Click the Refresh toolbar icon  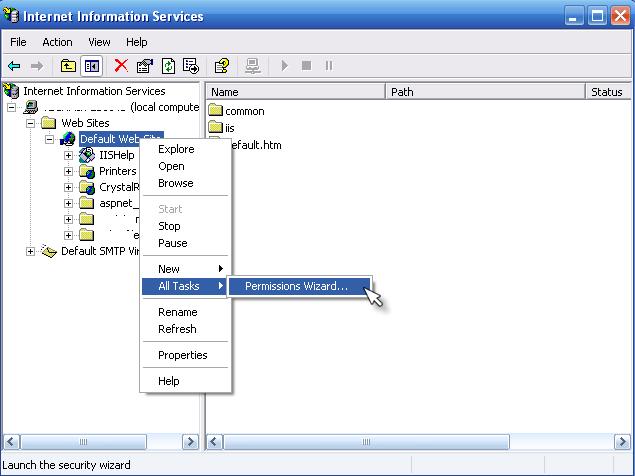pos(168,66)
